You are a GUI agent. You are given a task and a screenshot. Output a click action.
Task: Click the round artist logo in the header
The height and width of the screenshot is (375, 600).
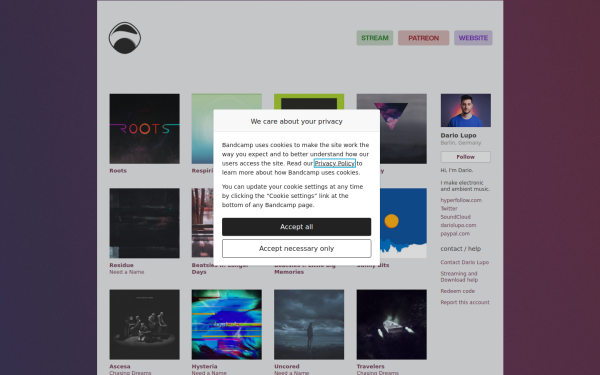[x=125, y=38]
